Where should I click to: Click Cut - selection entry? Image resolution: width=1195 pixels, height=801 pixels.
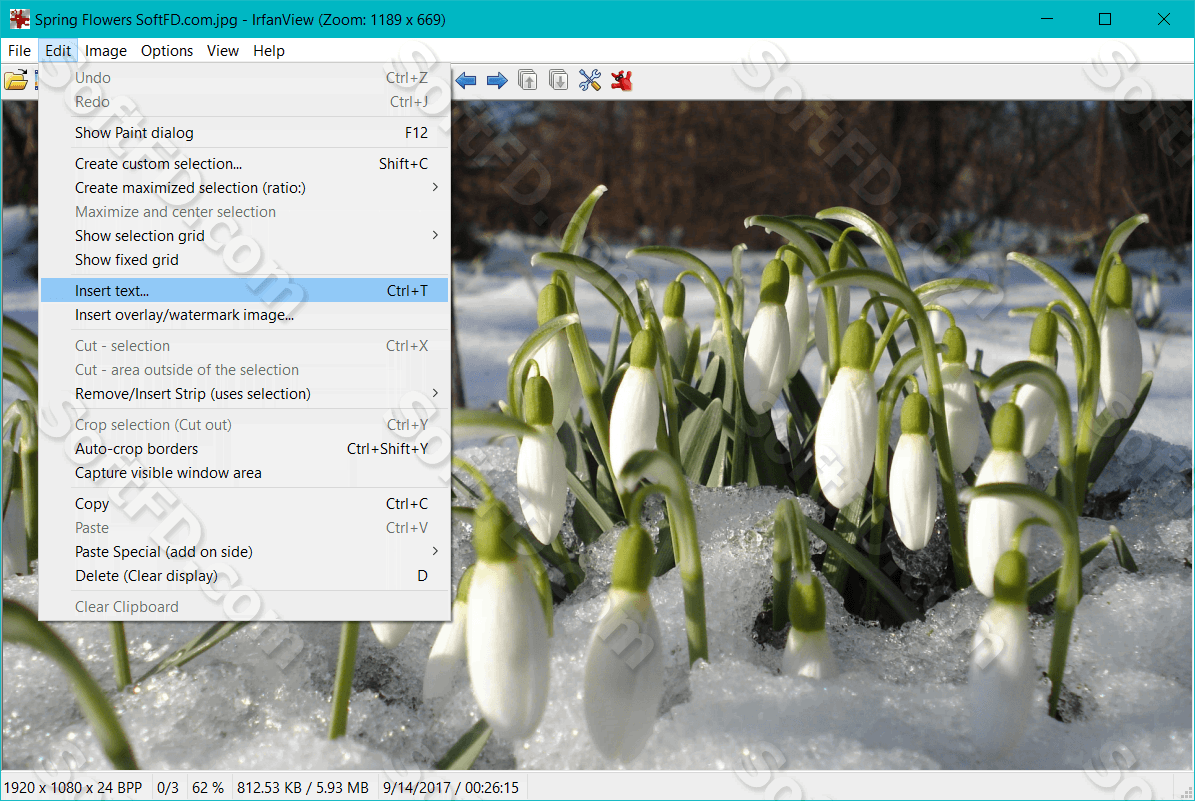[x=245, y=346]
